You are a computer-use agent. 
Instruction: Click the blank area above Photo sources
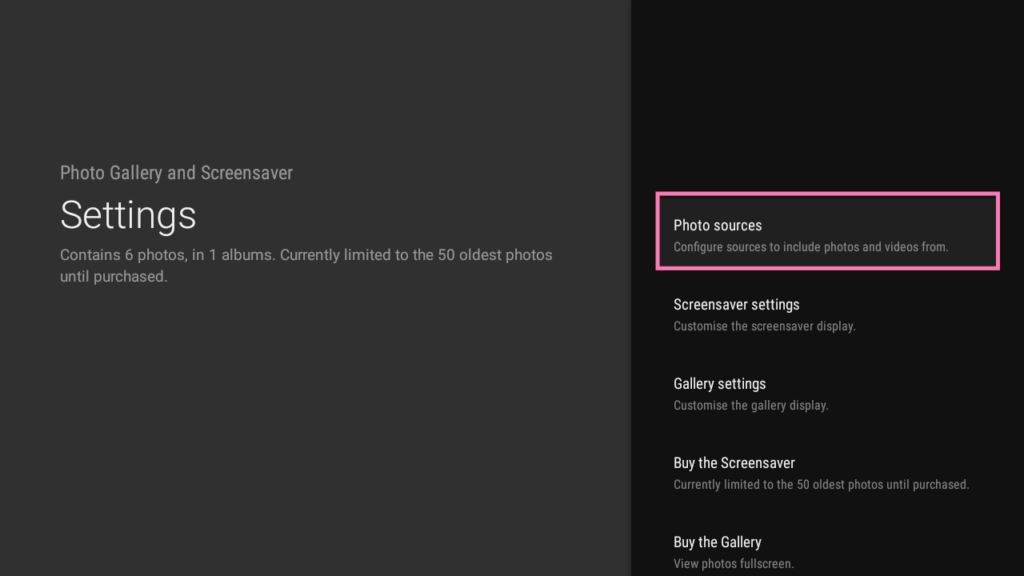(x=827, y=98)
